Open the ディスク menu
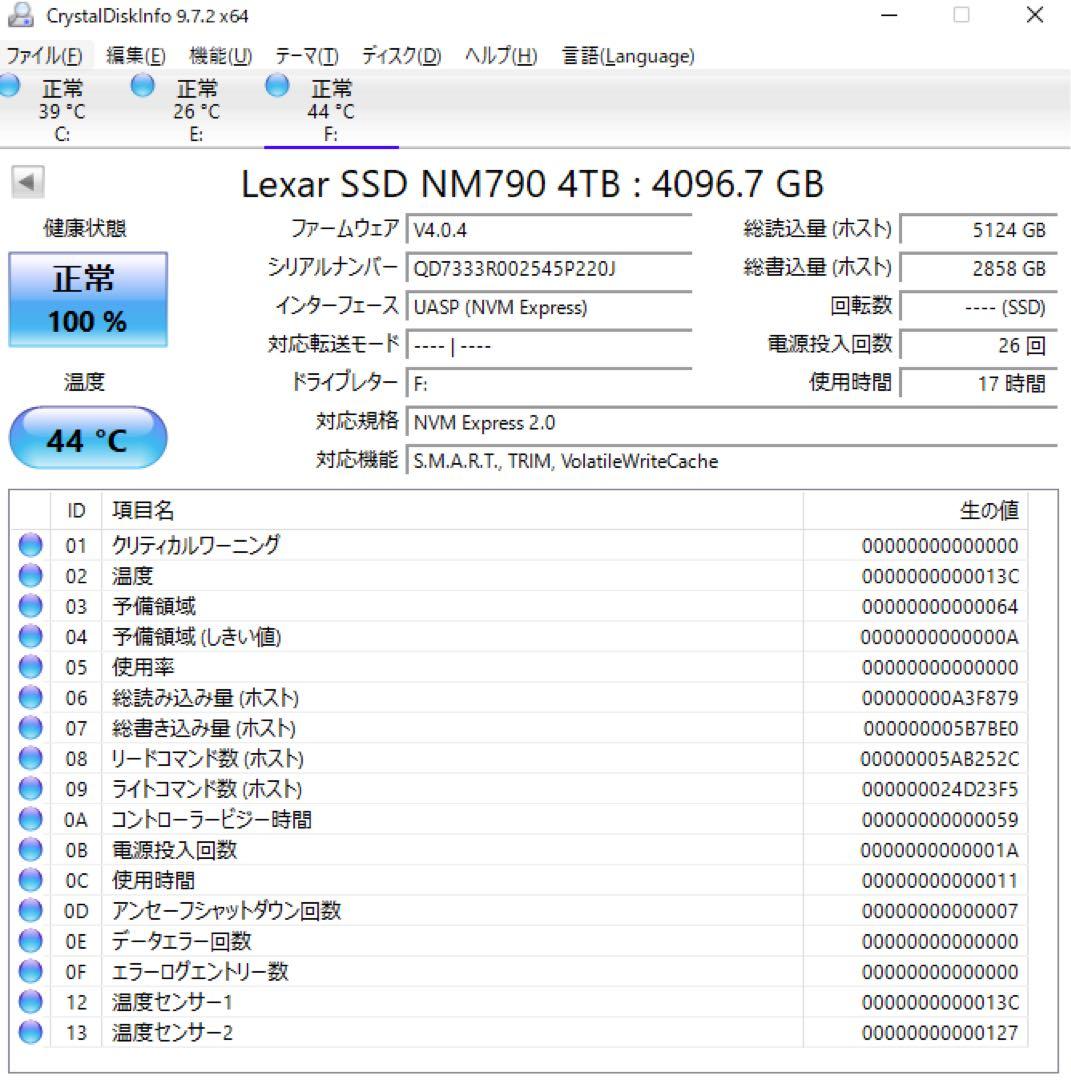 tap(398, 56)
